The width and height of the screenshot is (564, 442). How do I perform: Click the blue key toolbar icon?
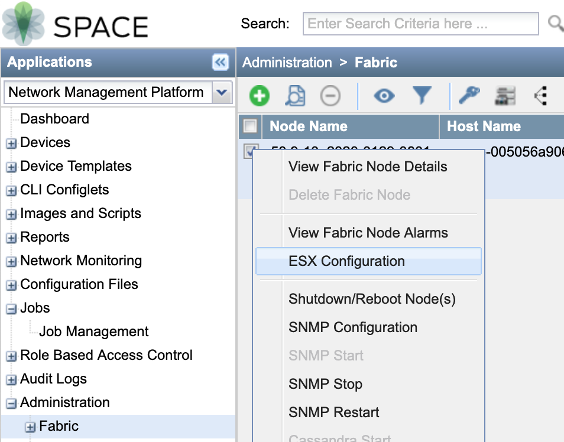tap(469, 96)
